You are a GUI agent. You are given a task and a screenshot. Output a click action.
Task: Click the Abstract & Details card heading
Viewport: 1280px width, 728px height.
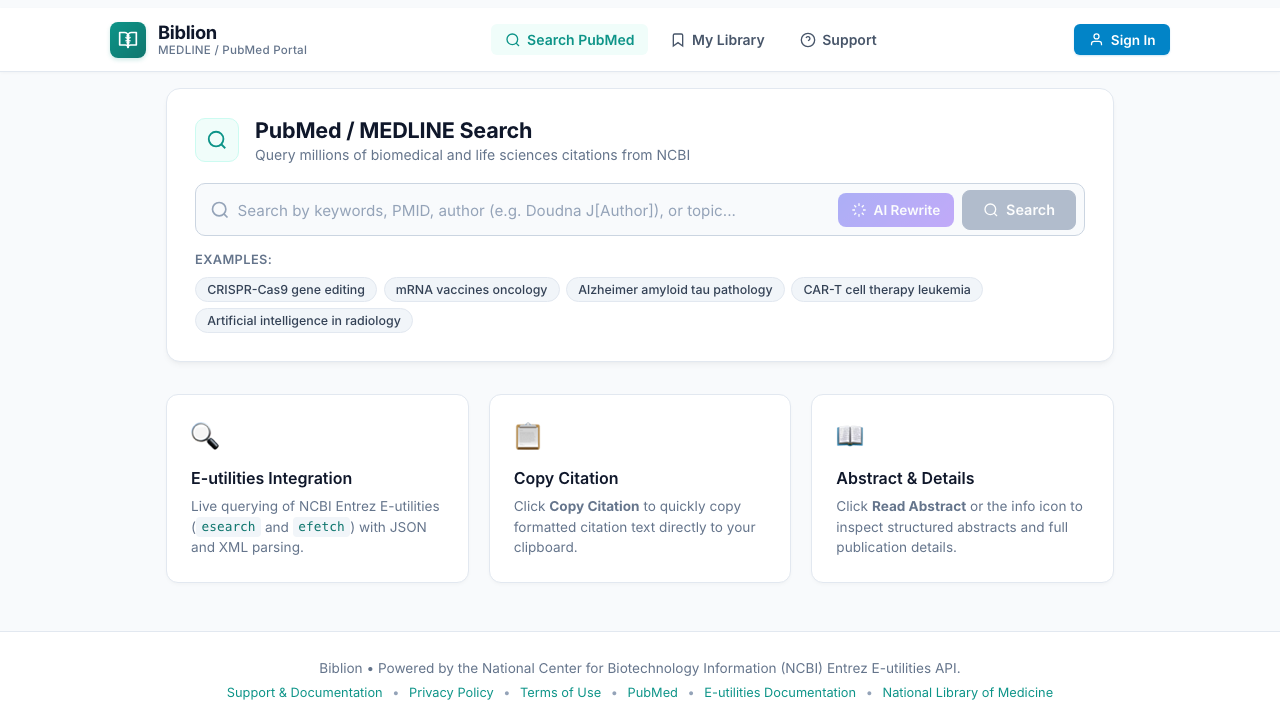905,478
